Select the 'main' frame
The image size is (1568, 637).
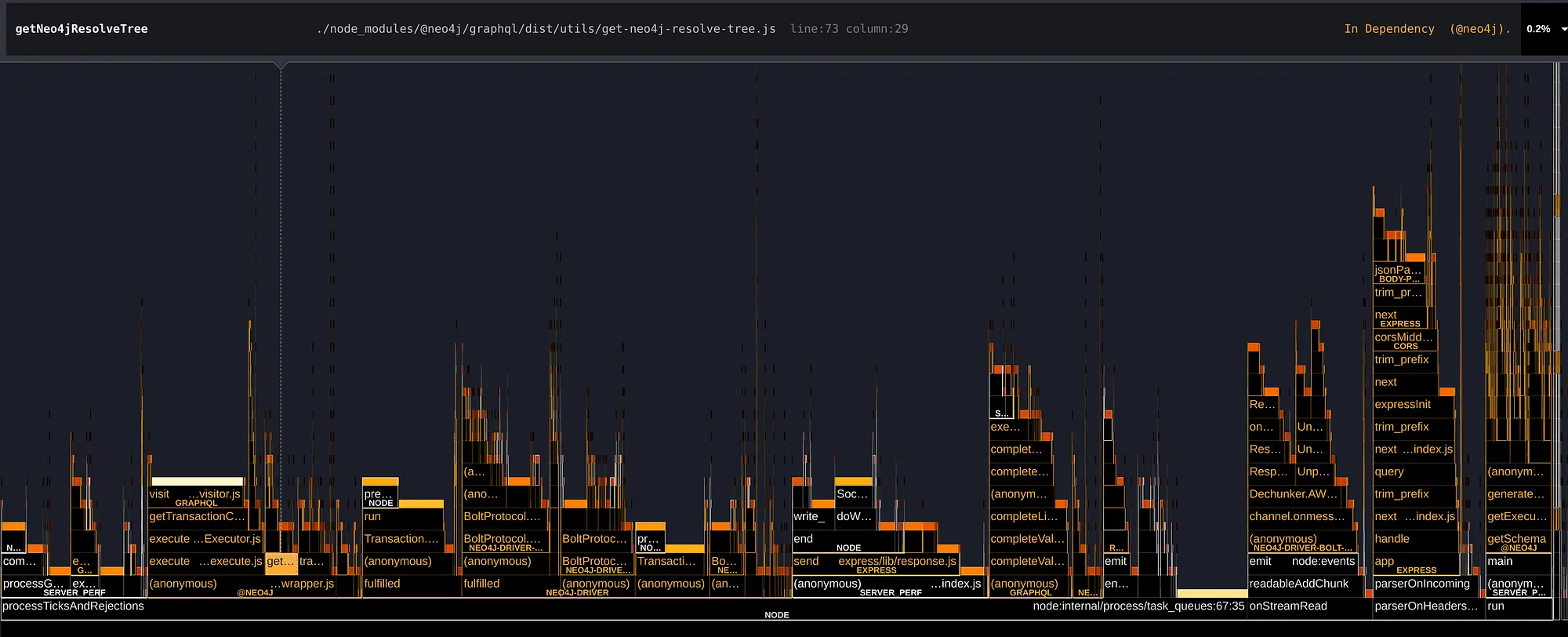[x=1518, y=563]
